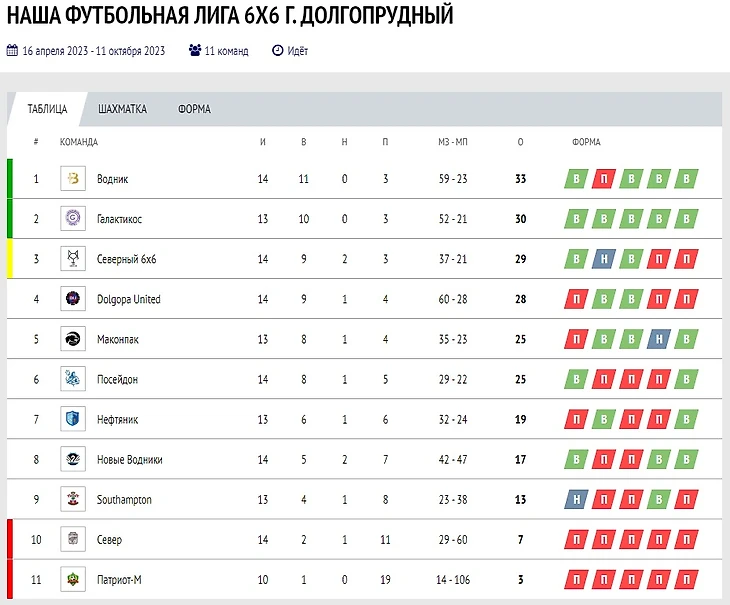Click the Dolgopa United team name
Image resolution: width=730 pixels, height=605 pixels.
click(x=128, y=300)
